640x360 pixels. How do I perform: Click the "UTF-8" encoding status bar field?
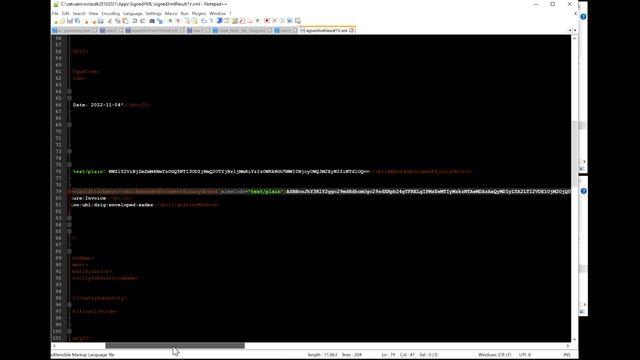[524, 355]
